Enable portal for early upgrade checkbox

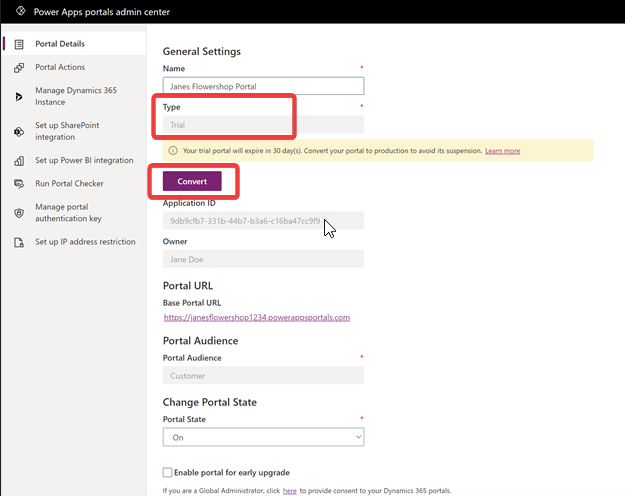(167, 472)
